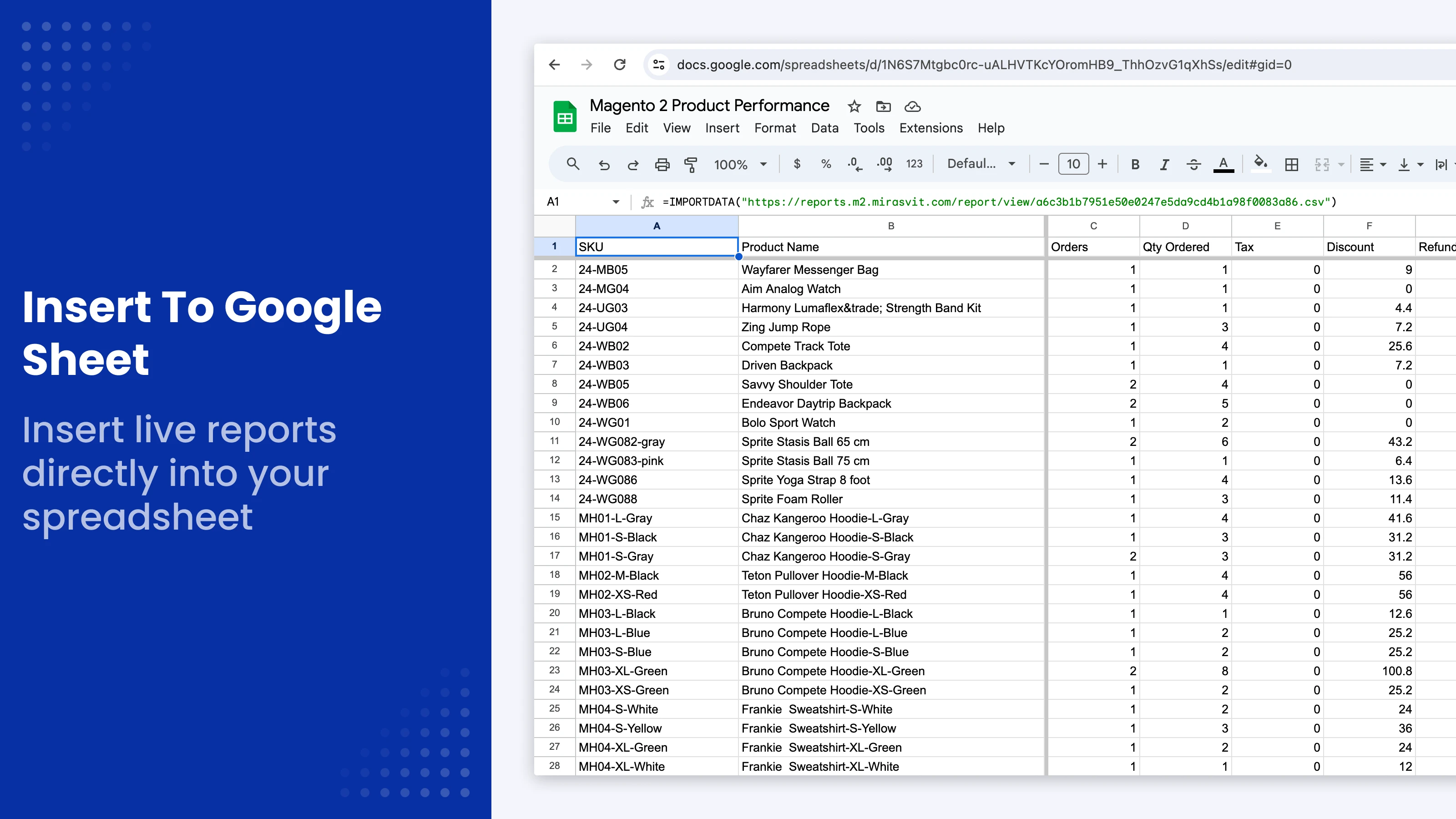Open the Format menu
This screenshot has width=1456, height=819.
pos(775,128)
